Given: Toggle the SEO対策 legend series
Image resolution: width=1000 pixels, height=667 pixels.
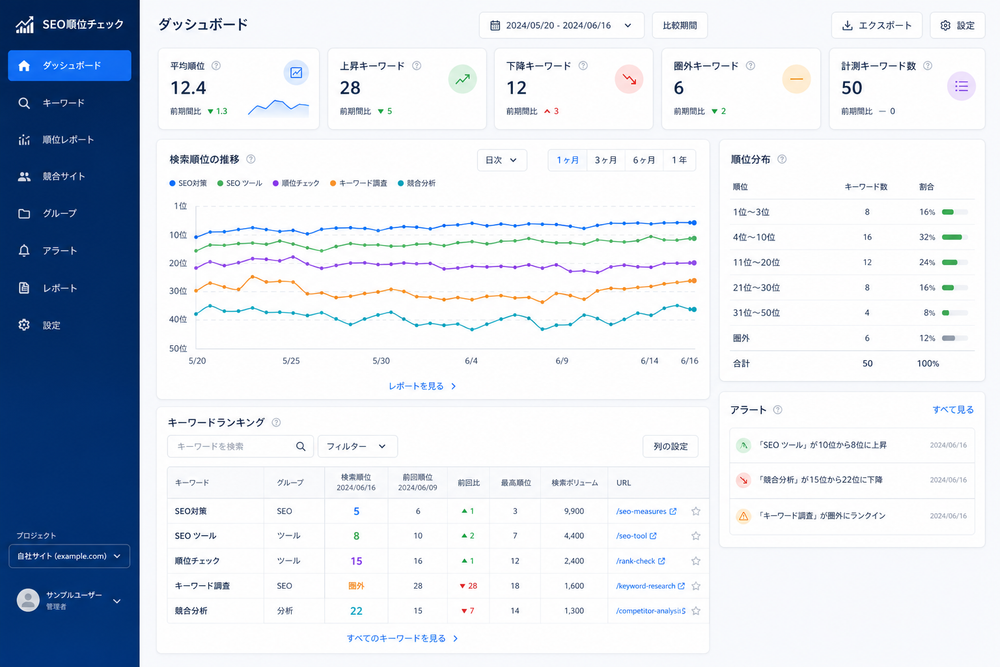Looking at the screenshot, I should tap(188, 184).
